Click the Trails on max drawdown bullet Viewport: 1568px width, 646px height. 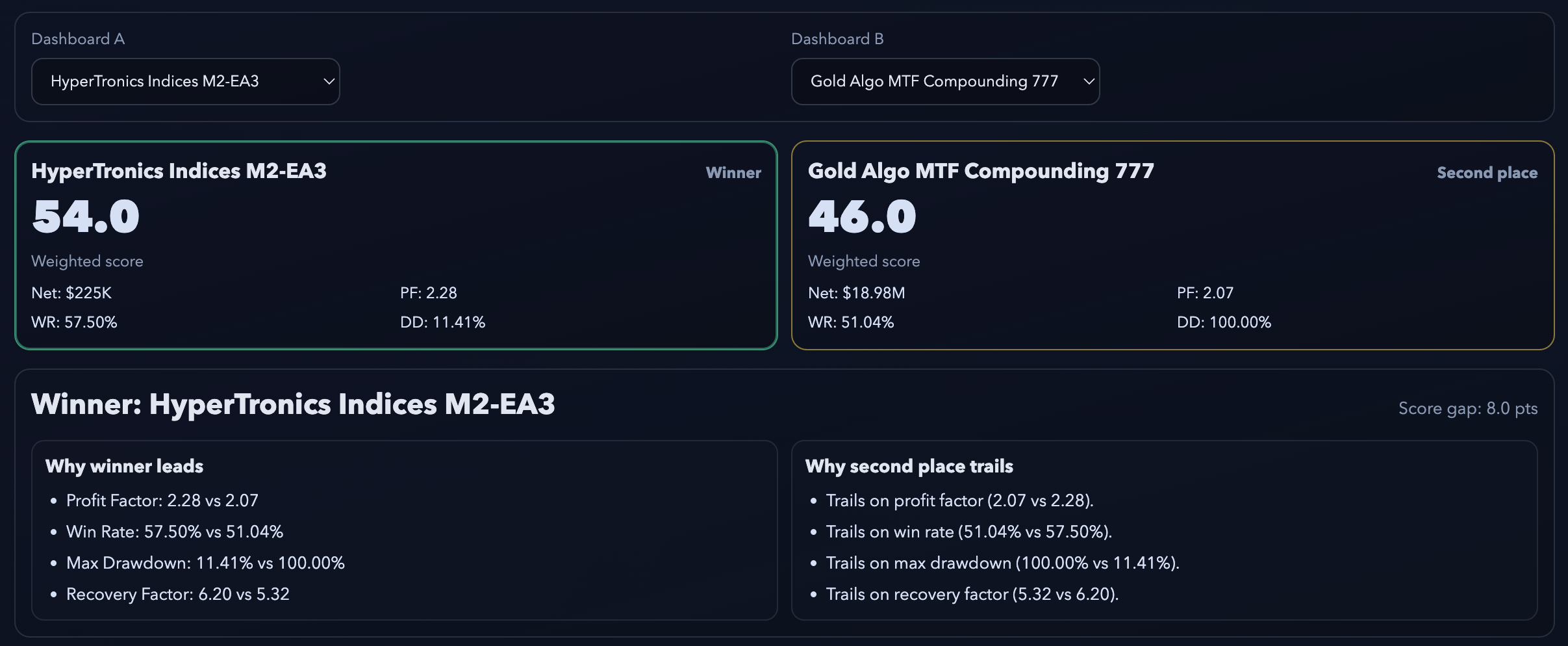pyautogui.click(x=1002, y=563)
